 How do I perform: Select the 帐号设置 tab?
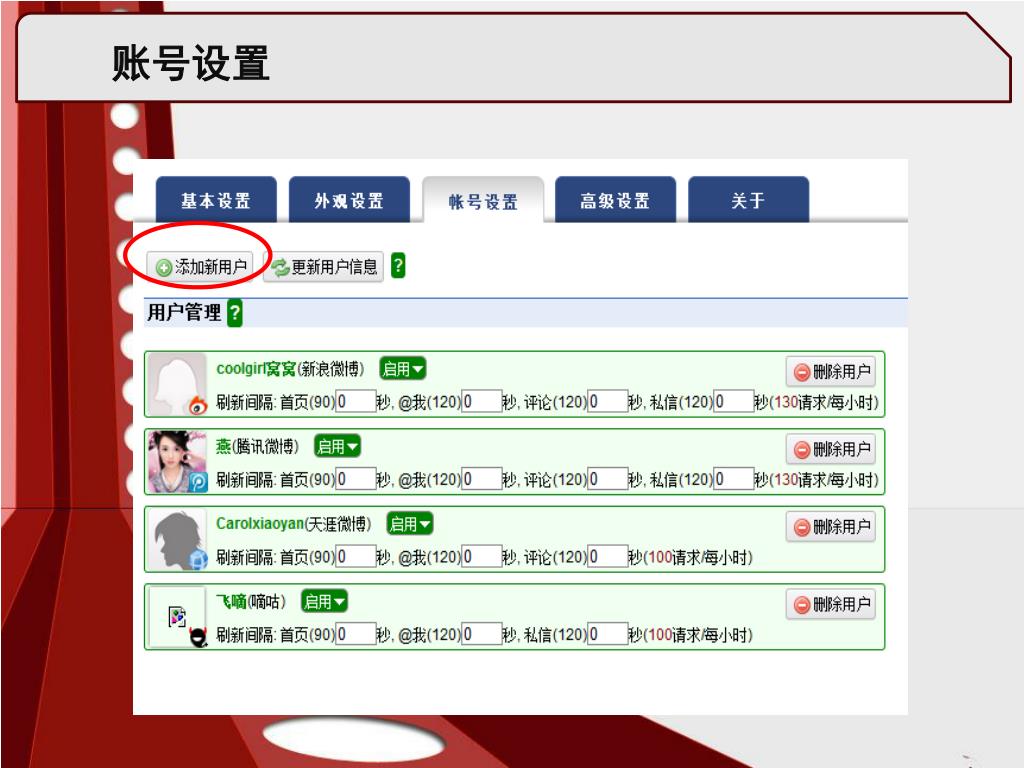[x=483, y=201]
